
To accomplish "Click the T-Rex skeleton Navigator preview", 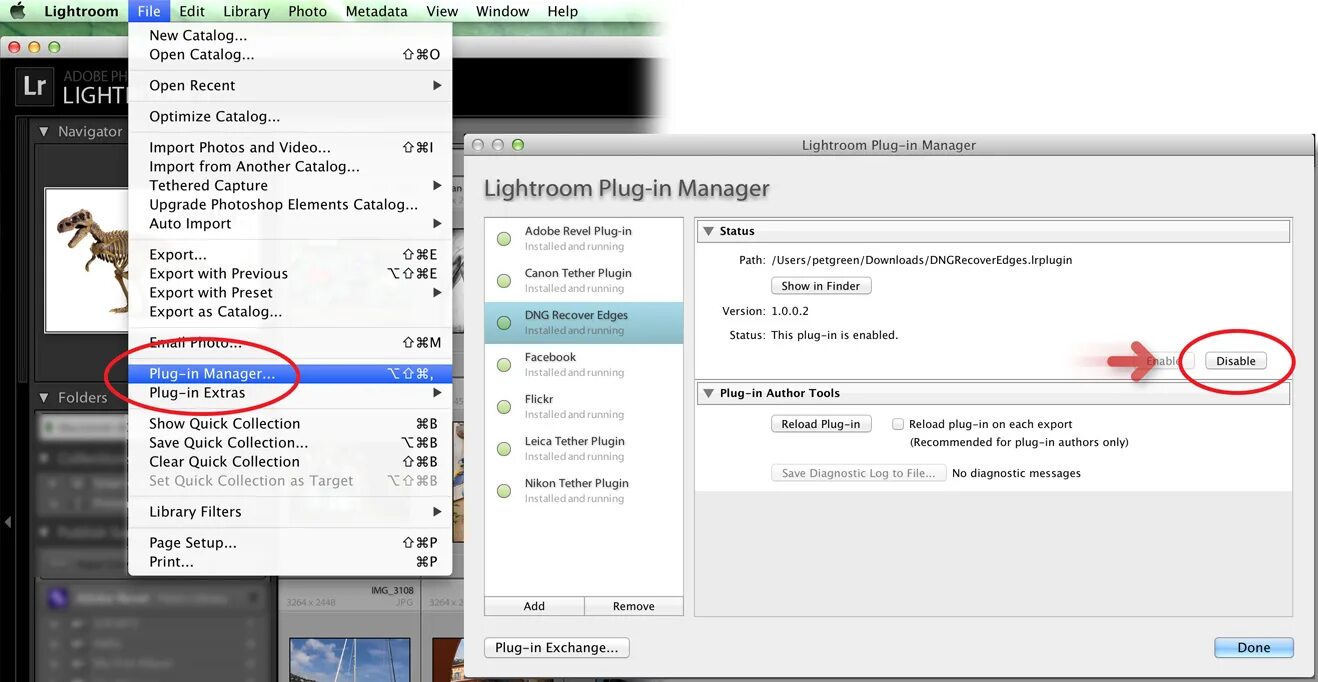I will pyautogui.click(x=87, y=260).
